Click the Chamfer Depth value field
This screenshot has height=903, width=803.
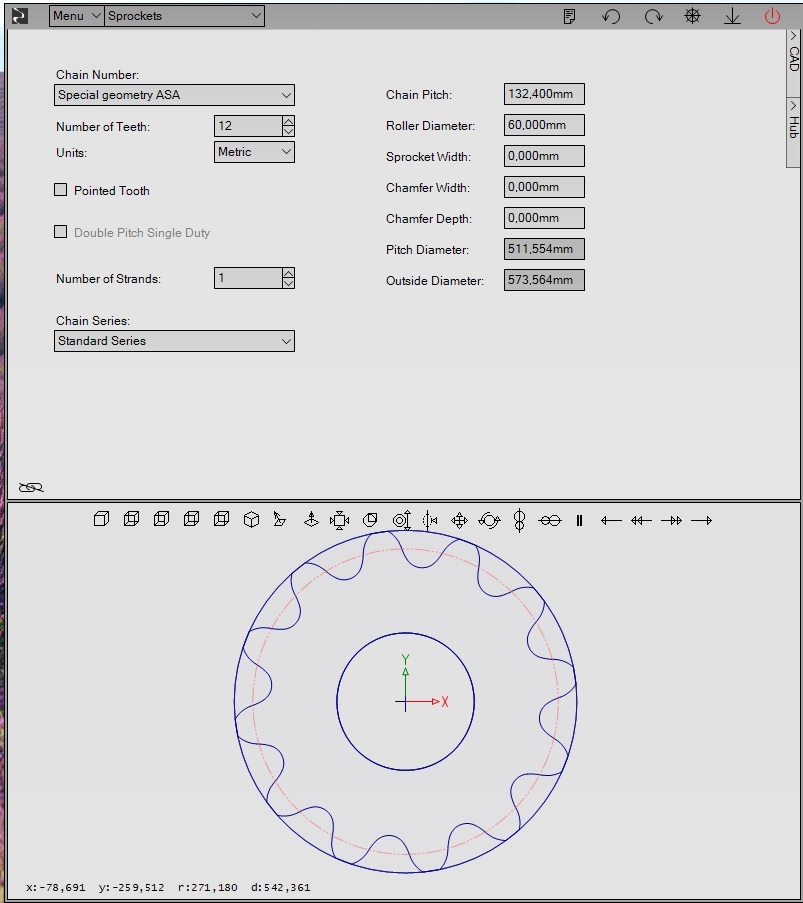544,218
